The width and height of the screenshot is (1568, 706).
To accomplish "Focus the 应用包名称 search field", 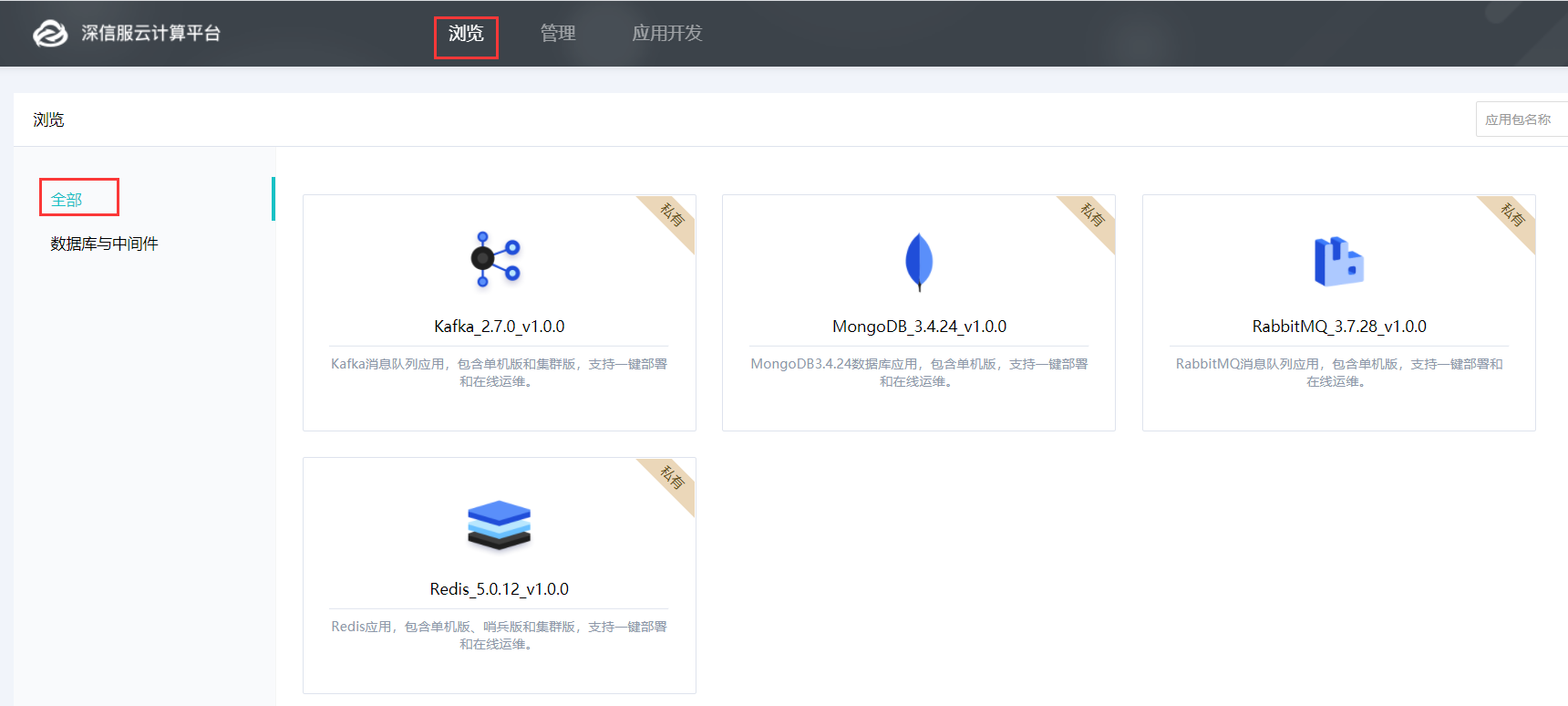I will coord(1522,119).
